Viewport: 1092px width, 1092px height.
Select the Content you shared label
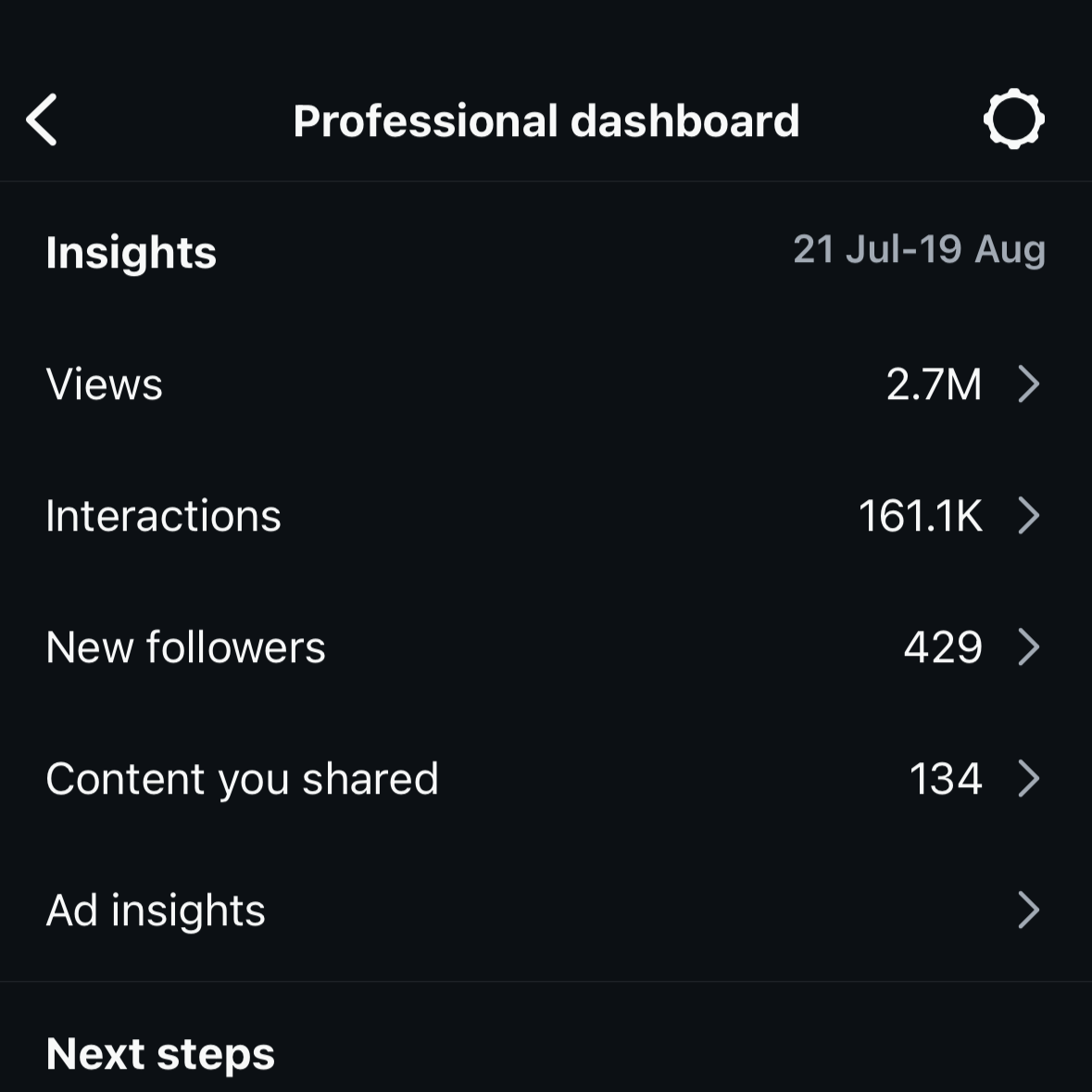coord(243,779)
